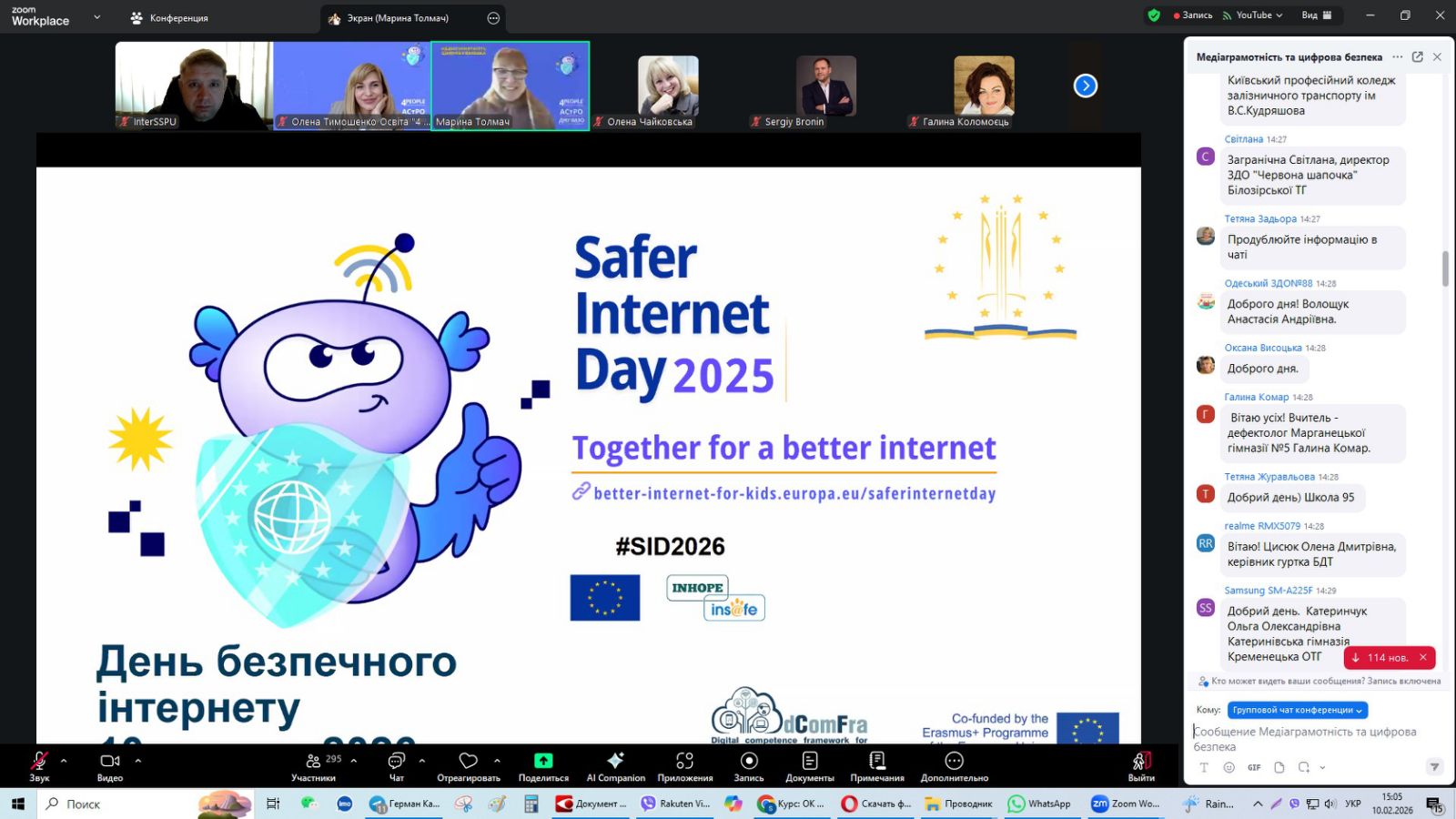Open the AI Companion panel
The width and height of the screenshot is (1456, 819).
click(x=615, y=765)
